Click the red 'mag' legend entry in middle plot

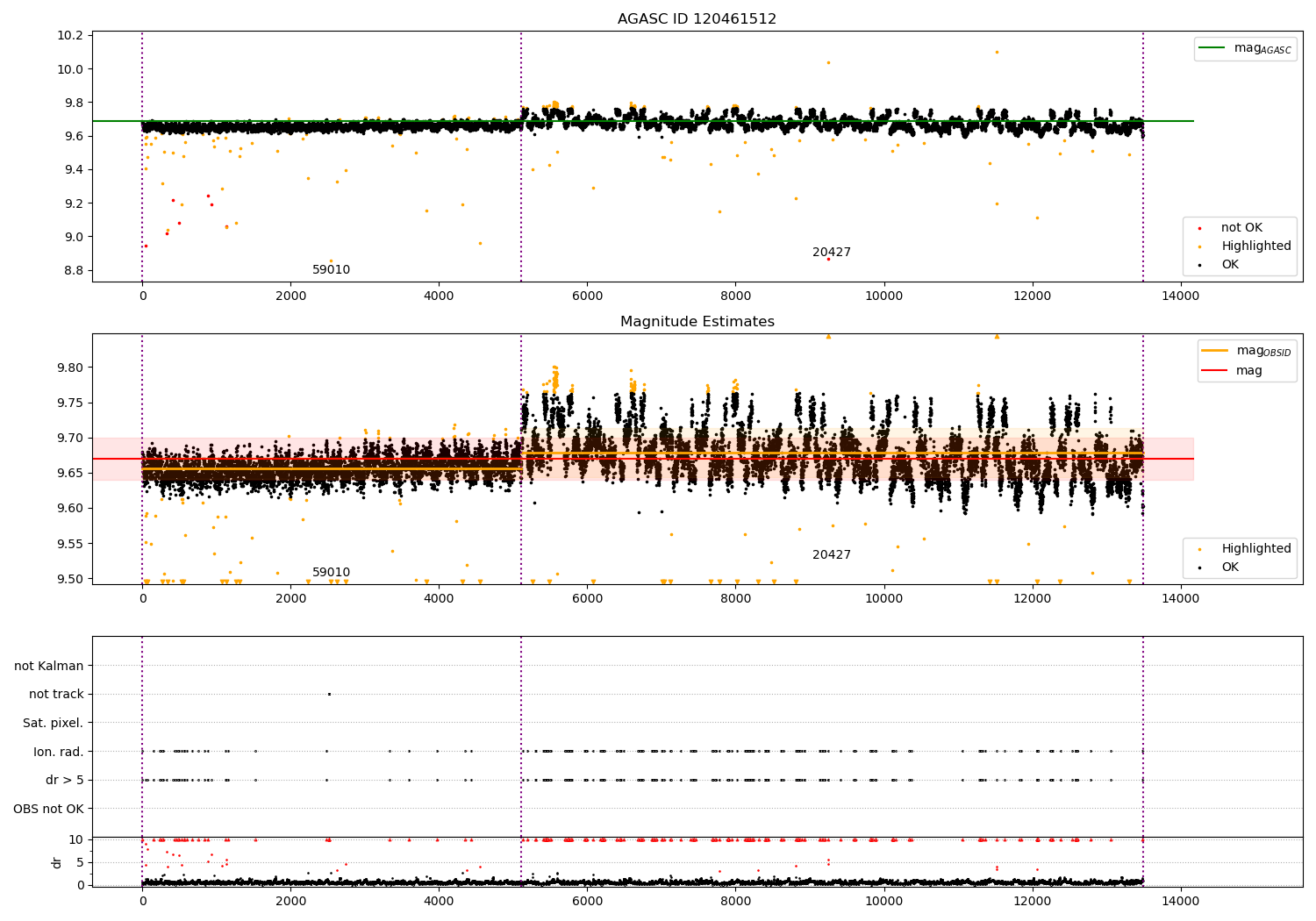[x=1233, y=371]
